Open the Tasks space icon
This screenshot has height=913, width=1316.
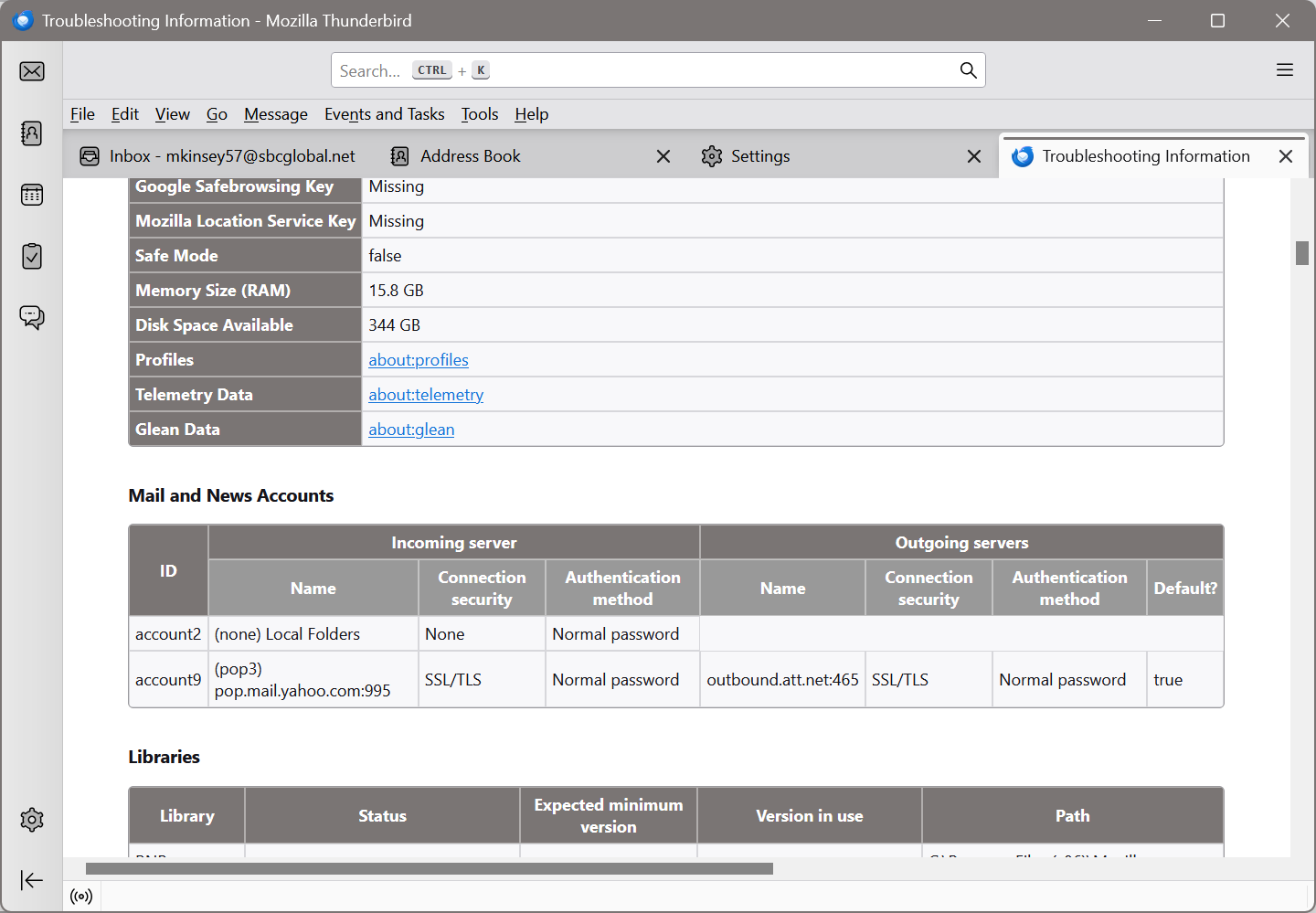pos(32,256)
